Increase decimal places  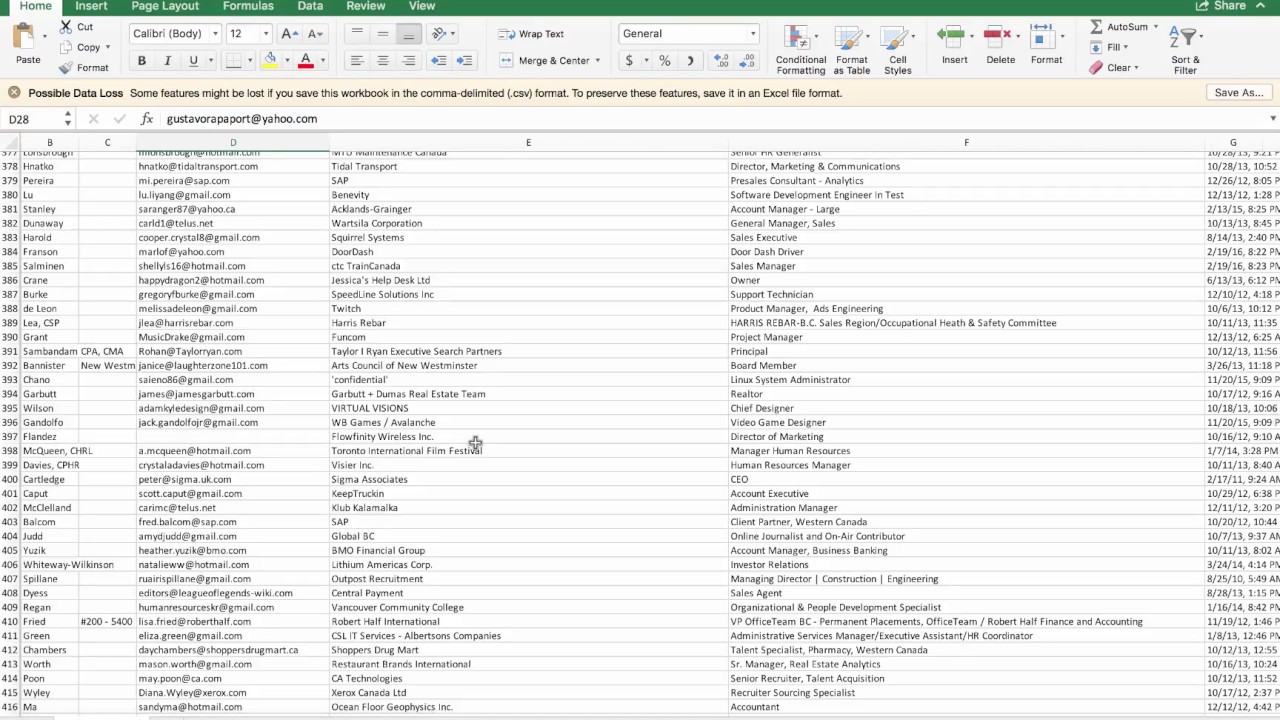(721, 61)
